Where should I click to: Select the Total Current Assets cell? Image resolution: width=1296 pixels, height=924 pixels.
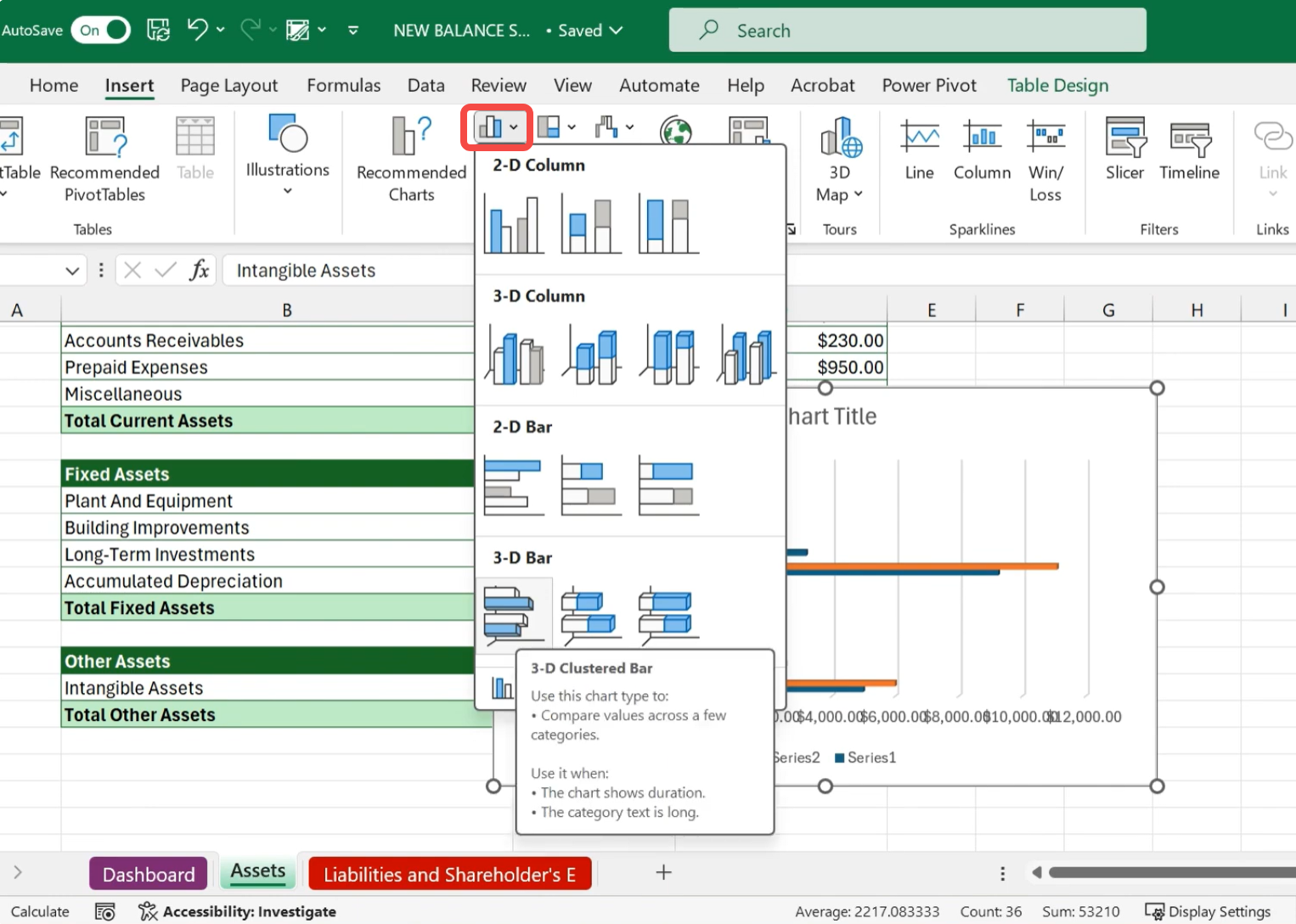268,420
